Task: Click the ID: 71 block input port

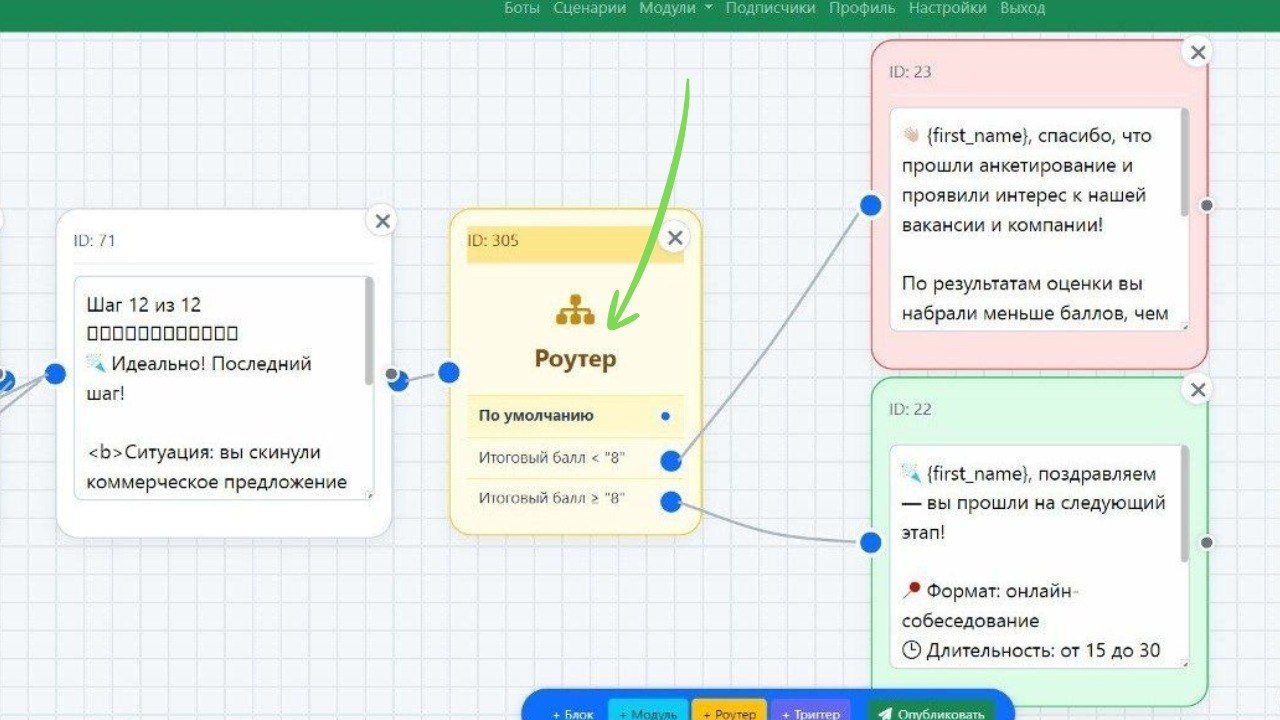Action: 55,374
